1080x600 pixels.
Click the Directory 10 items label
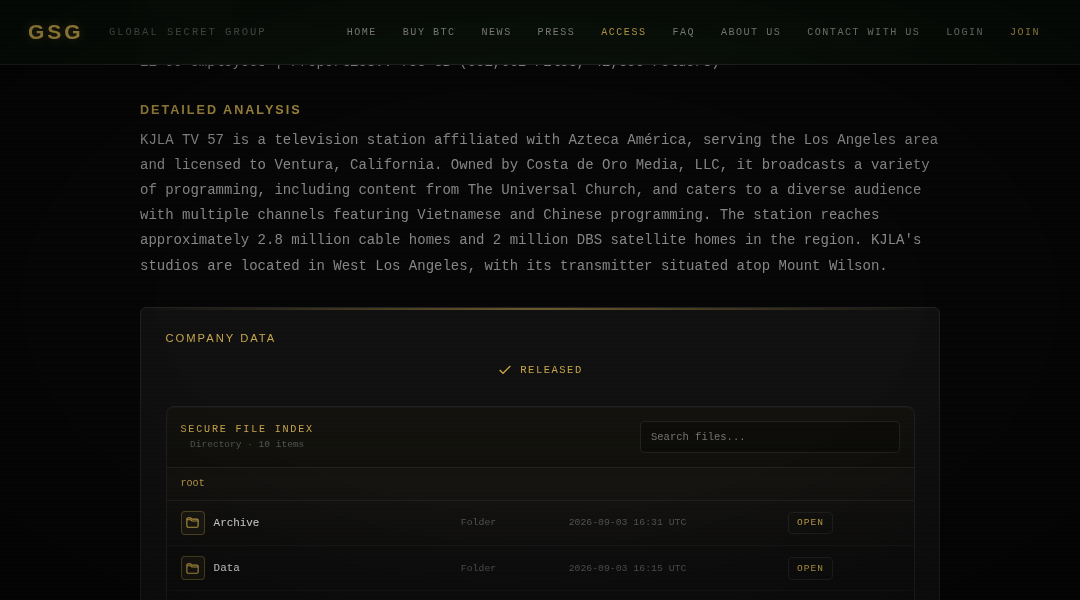click(x=247, y=444)
